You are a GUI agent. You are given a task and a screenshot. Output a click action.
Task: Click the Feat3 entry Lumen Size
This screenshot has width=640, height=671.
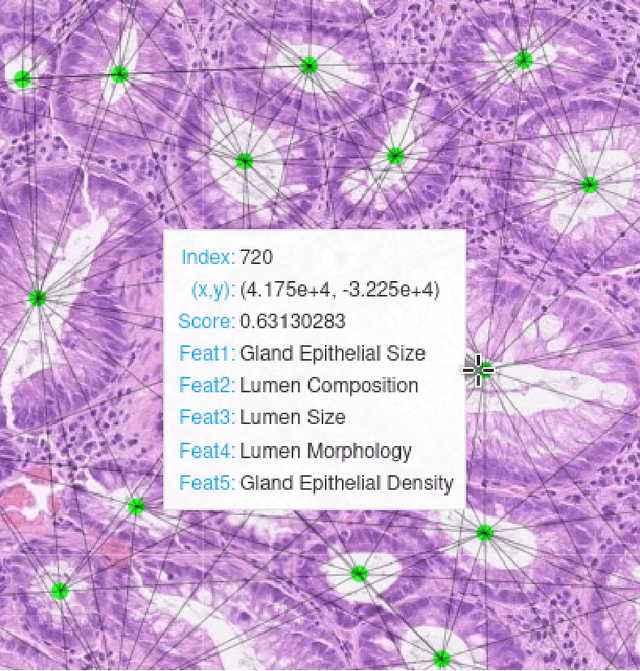[293, 417]
